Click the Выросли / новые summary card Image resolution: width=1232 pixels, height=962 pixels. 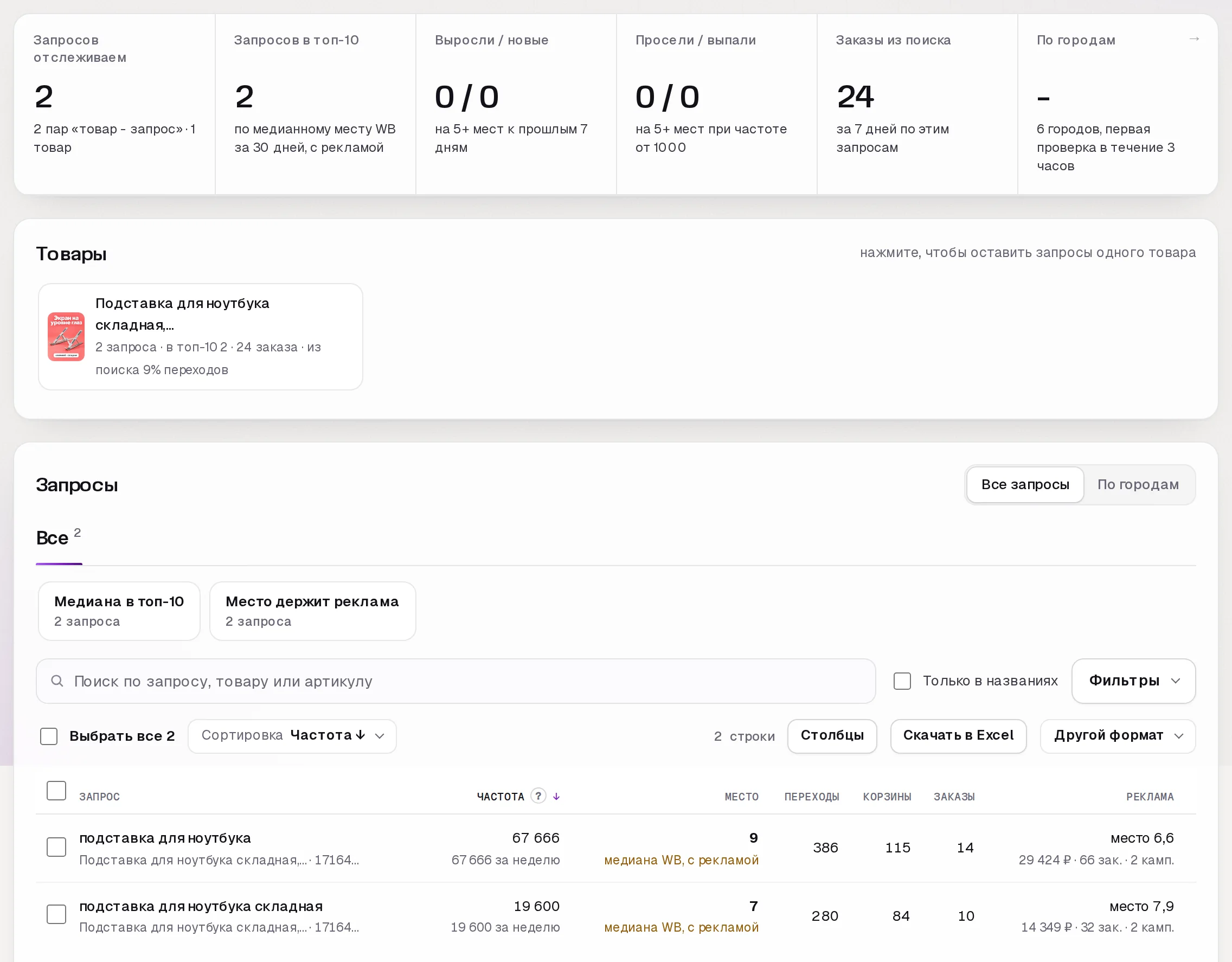click(x=516, y=104)
